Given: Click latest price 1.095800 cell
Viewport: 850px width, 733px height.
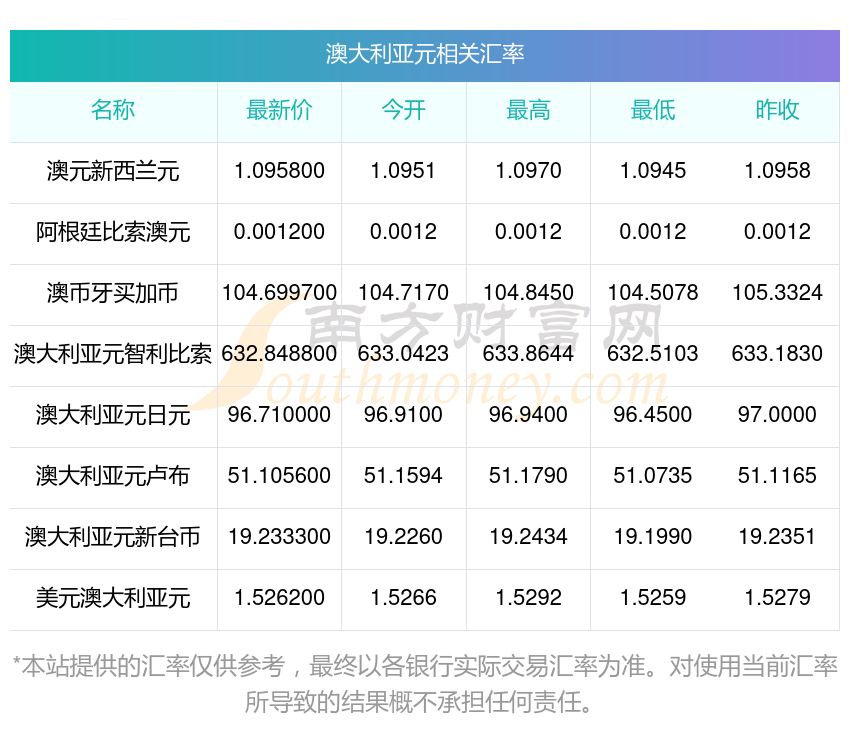Looking at the screenshot, I should [279, 171].
